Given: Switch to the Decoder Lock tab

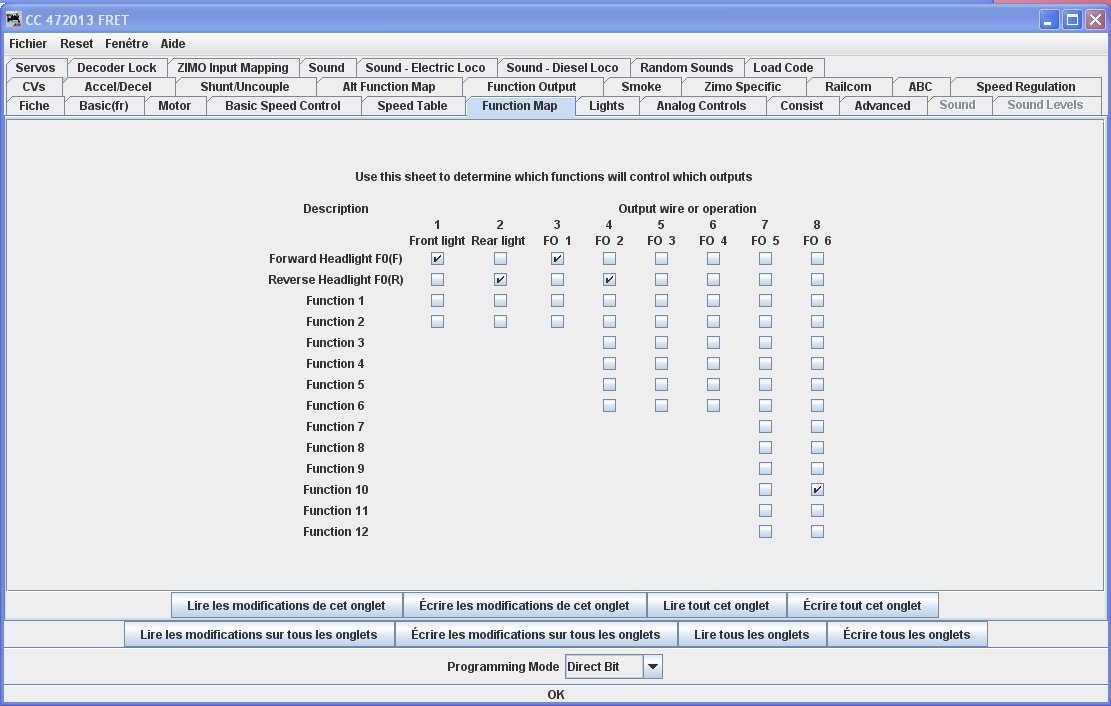Looking at the screenshot, I should (x=117, y=67).
